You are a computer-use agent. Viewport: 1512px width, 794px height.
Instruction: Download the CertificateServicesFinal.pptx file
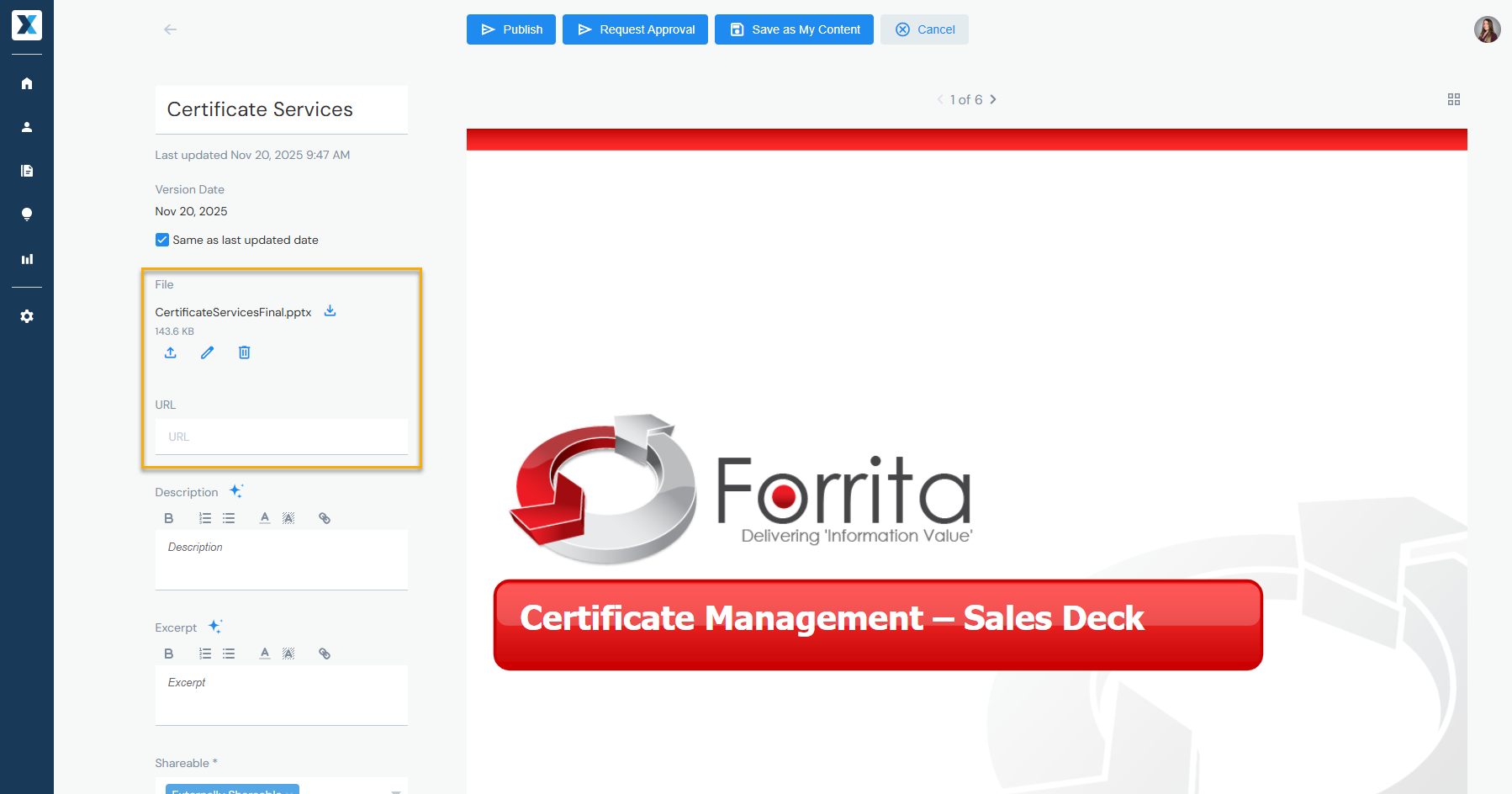click(x=330, y=311)
